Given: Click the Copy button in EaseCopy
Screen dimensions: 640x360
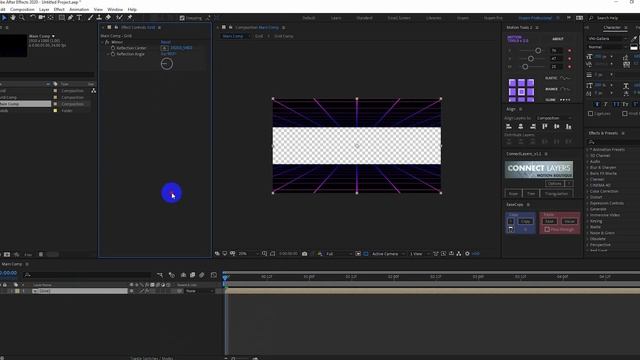Looking at the screenshot, I should [525, 221].
